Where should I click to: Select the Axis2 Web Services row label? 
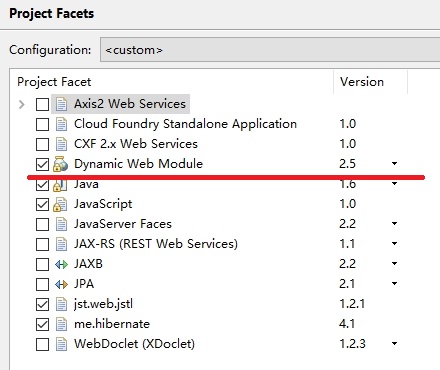(130, 104)
